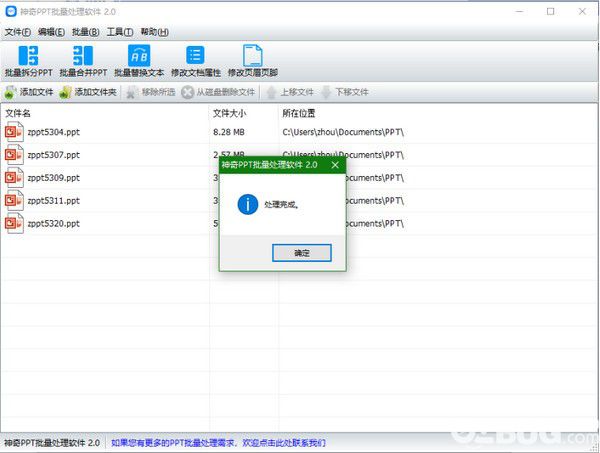Click 上移文件 toolbar button

coord(290,92)
